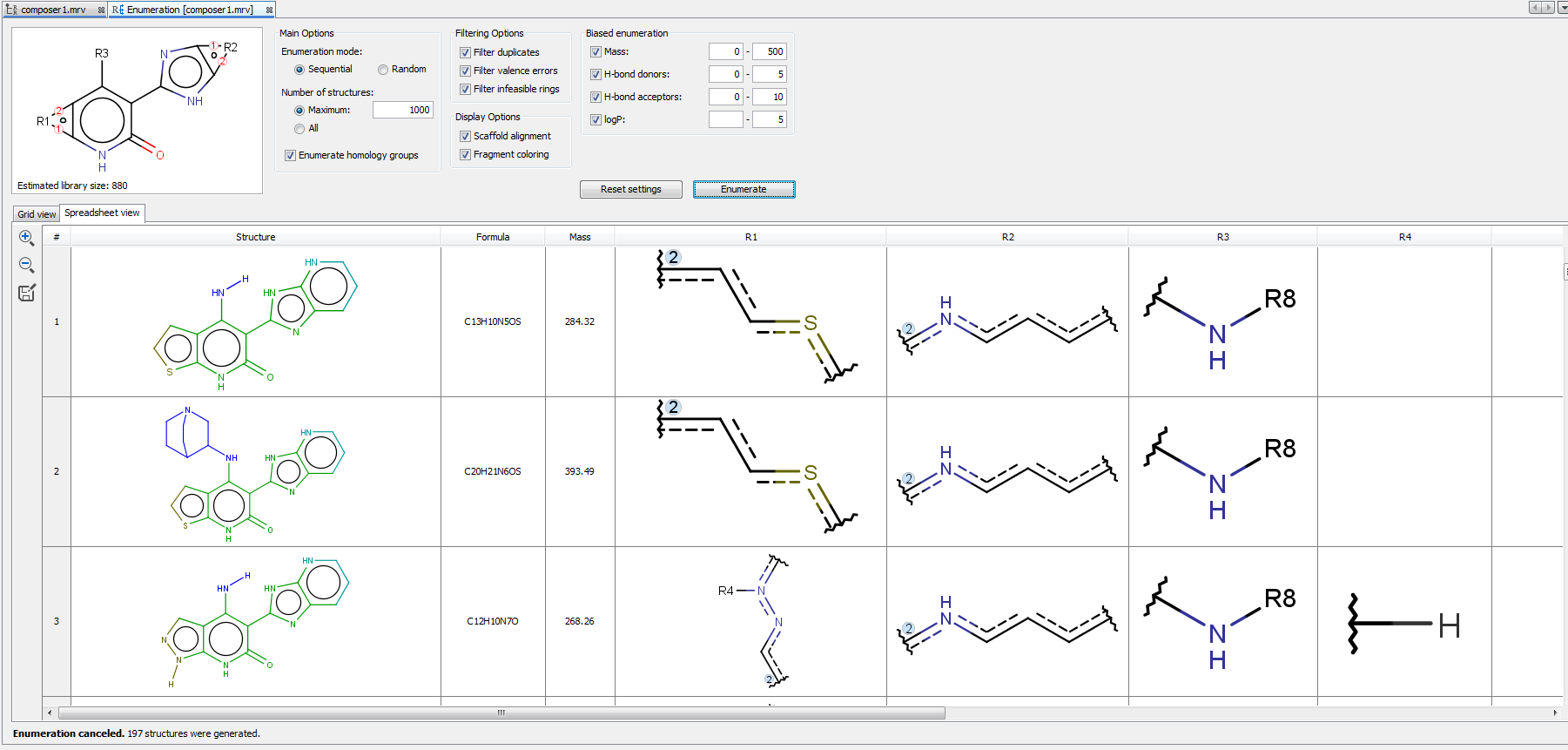
Task: Click the Save As floppy-pencil icon
Action: (26, 294)
